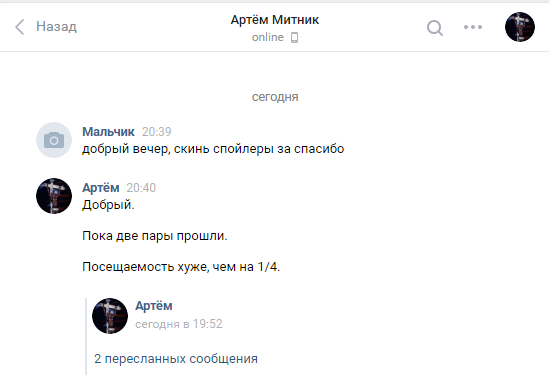Click the Артём Митник chat title
Image resolution: width=549 pixels, height=385 pixels.
(x=275, y=20)
